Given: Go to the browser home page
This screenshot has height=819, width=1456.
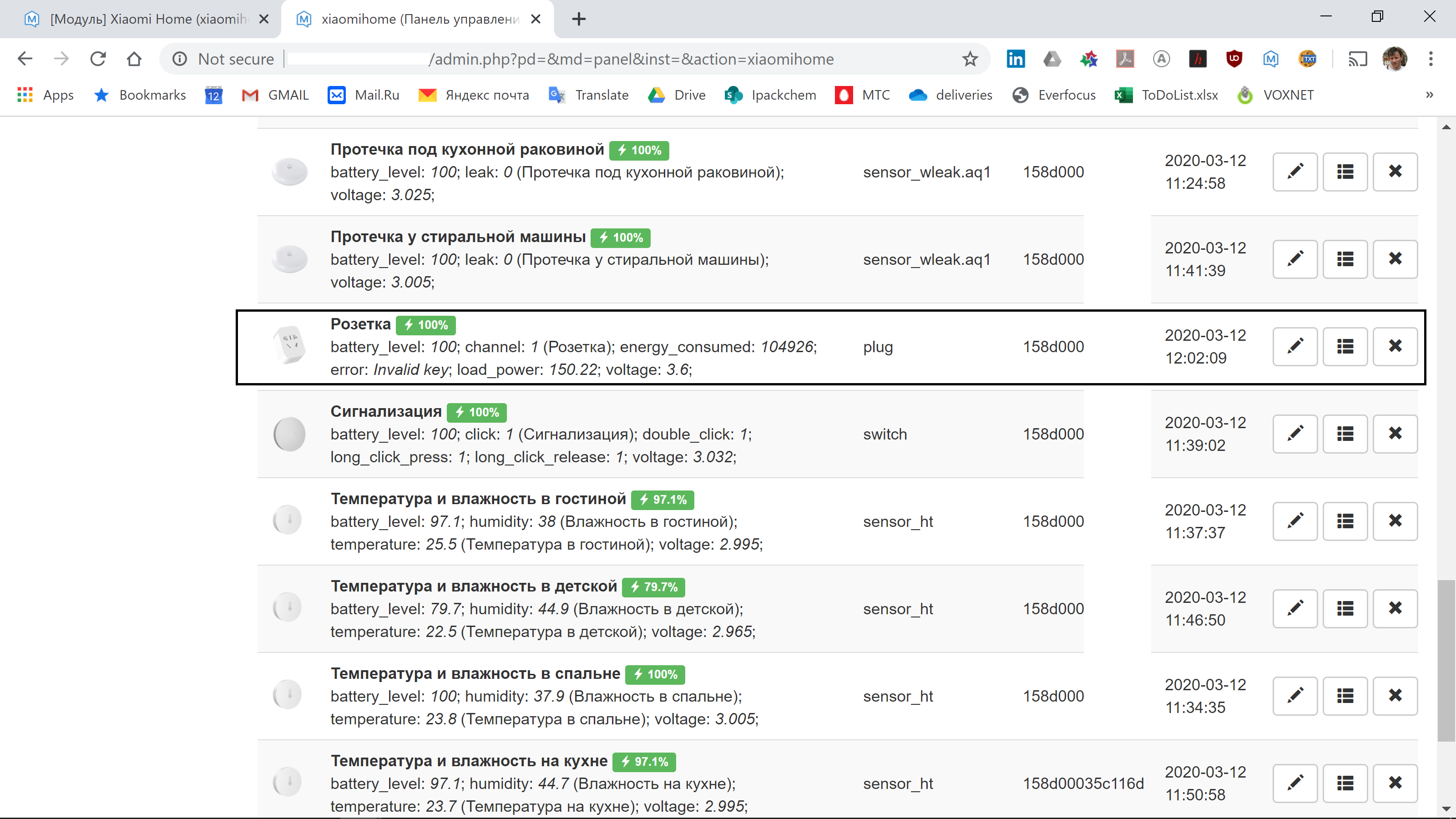Looking at the screenshot, I should coord(134,59).
